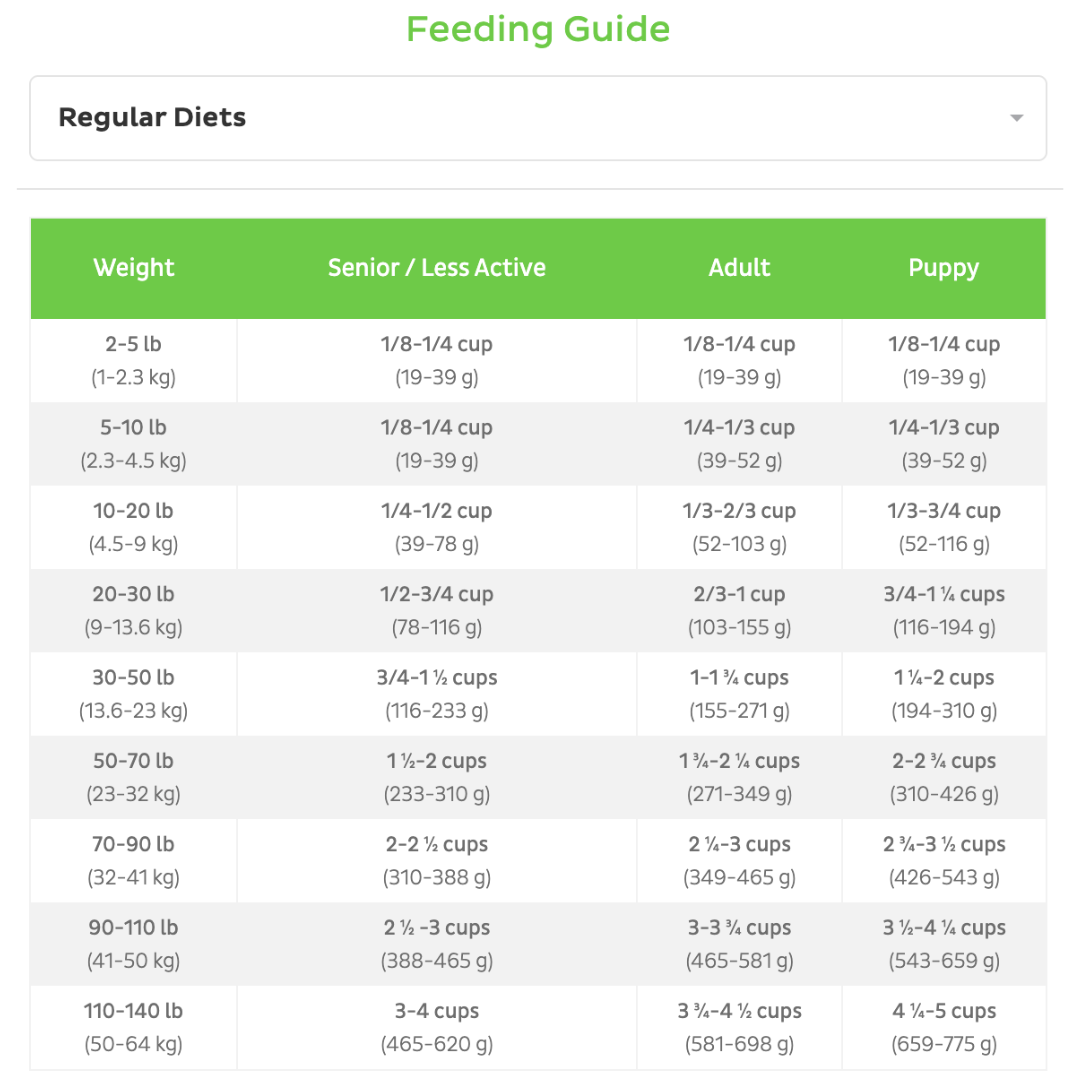This screenshot has height=1080, width=1080.
Task: Select the Senior / Less Active column header
Action: (437, 268)
